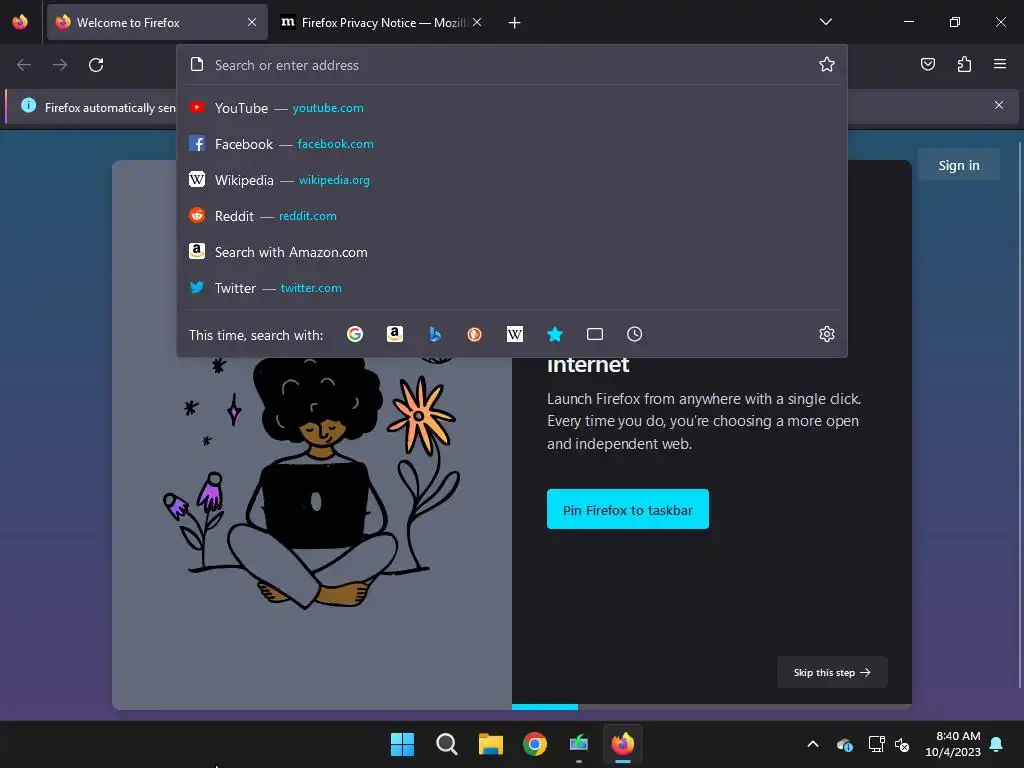Open the Firefox View pinned icon
Image resolution: width=1024 pixels, height=768 pixels.
point(20,22)
